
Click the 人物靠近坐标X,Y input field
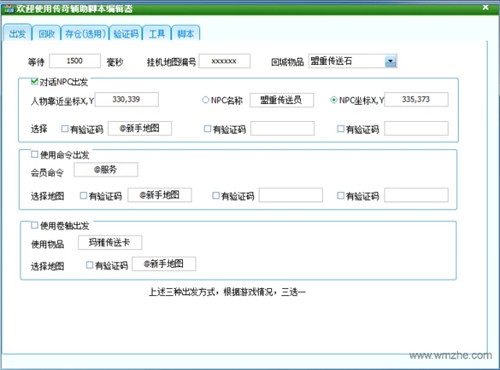[127, 100]
